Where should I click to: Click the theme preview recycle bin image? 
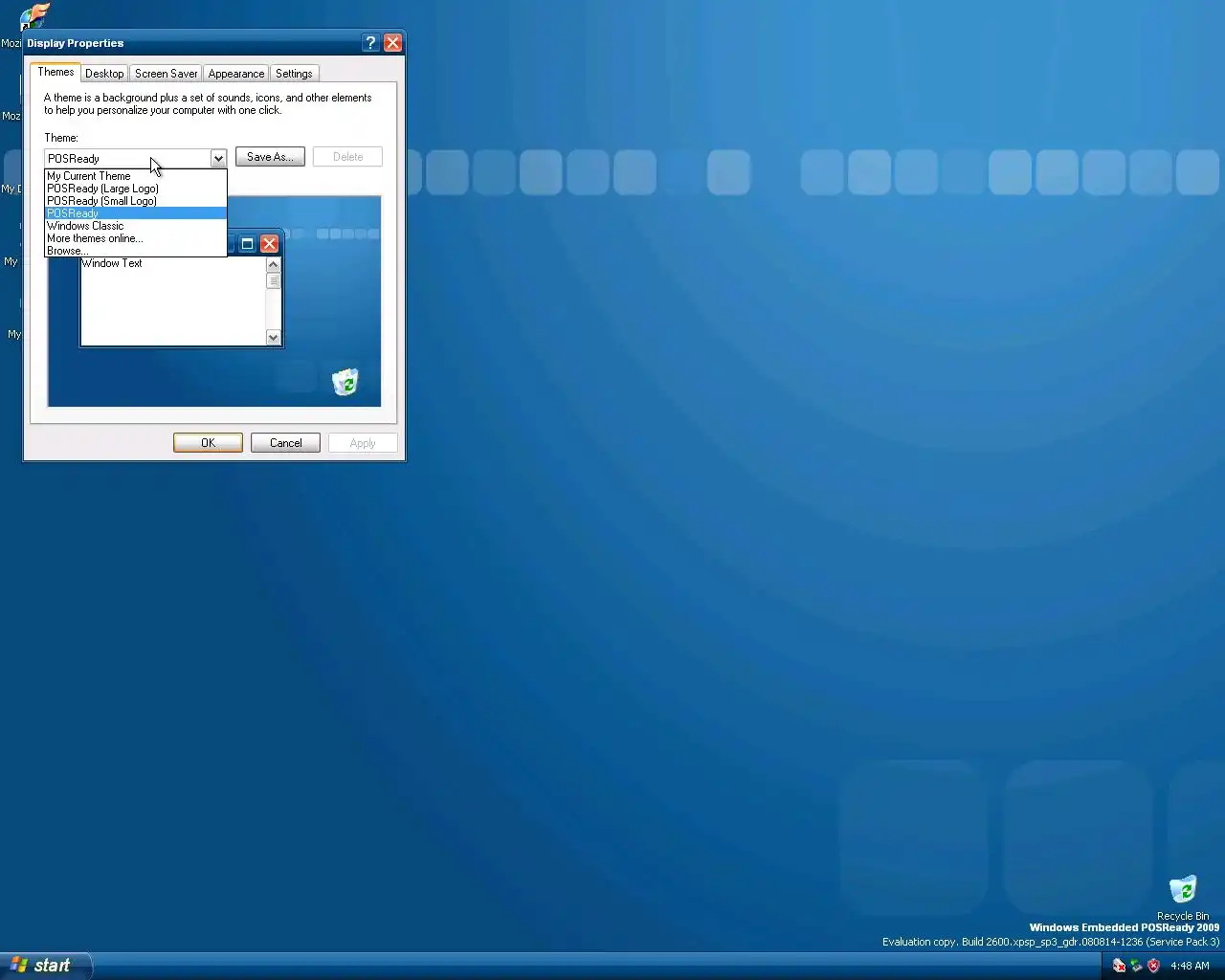(x=345, y=382)
